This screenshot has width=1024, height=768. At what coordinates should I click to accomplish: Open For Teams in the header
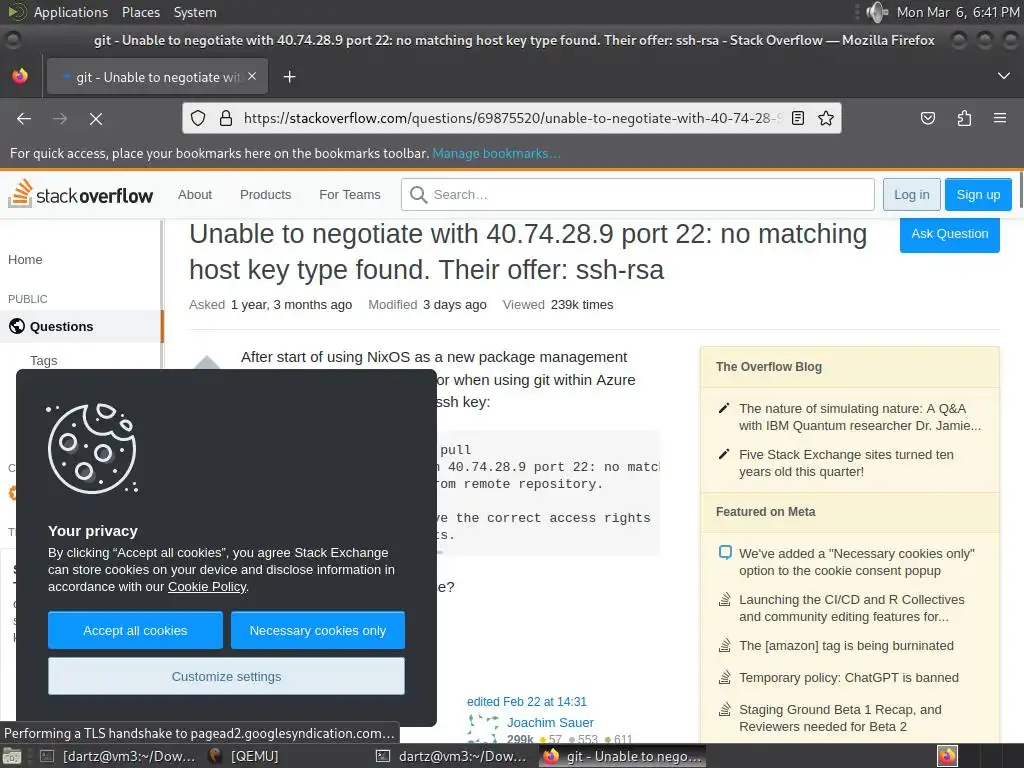coord(349,195)
